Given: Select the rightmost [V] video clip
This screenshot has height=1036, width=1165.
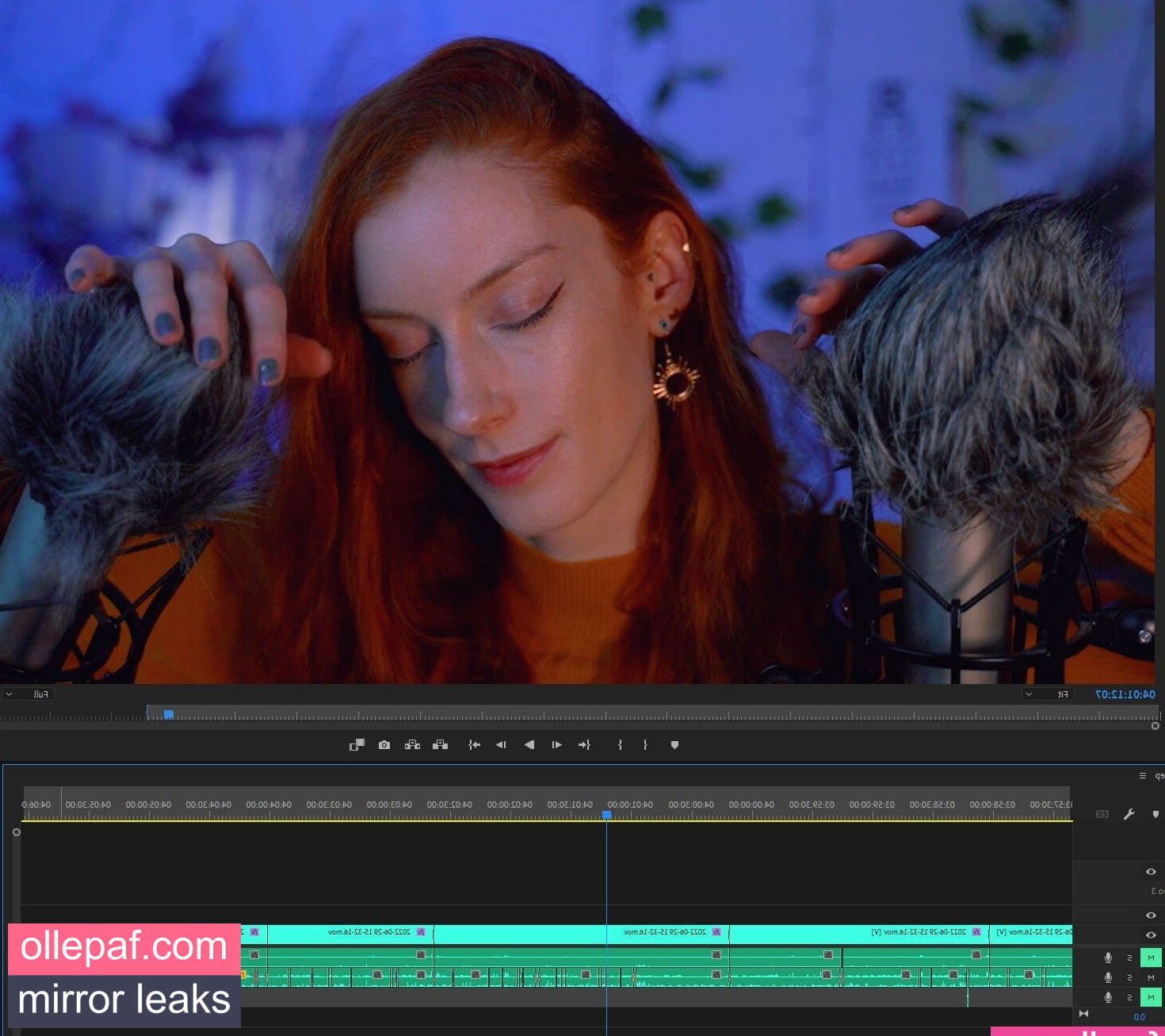Looking at the screenshot, I should [1031, 933].
